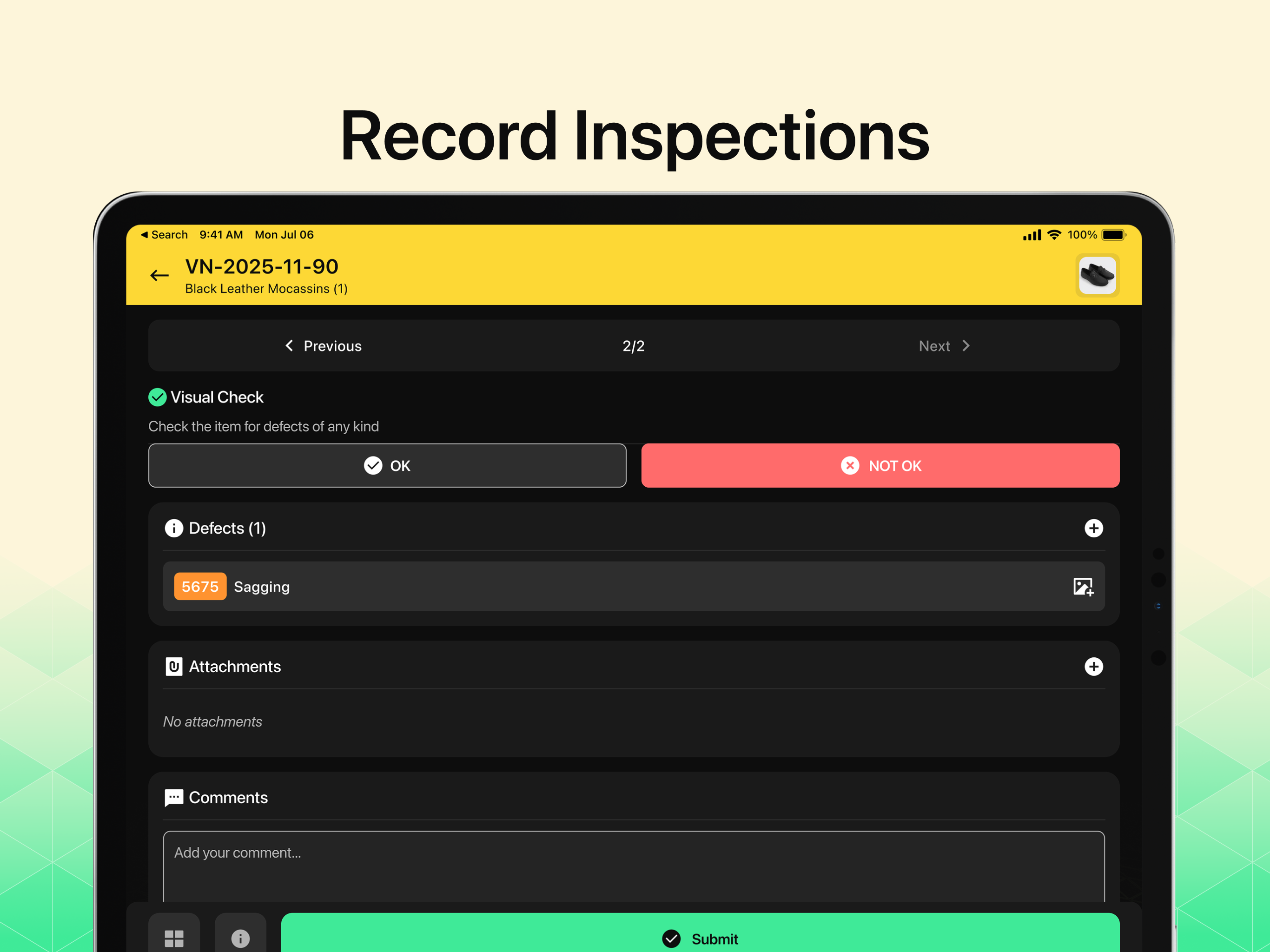The image size is (1270, 952).
Task: Add a new defect with plus icon
Action: 1093,528
